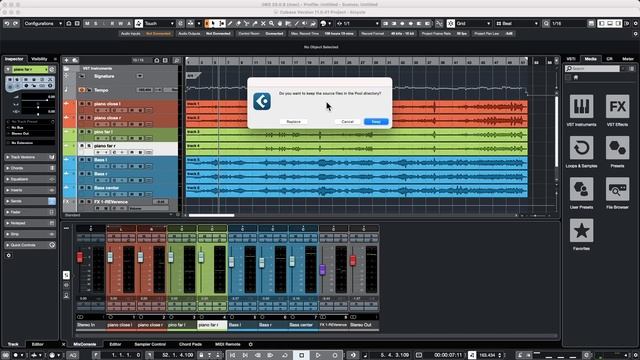Viewport: 640px width, 360px height.
Task: Open the setup gear below Inspector sections
Action: (x=9, y=256)
